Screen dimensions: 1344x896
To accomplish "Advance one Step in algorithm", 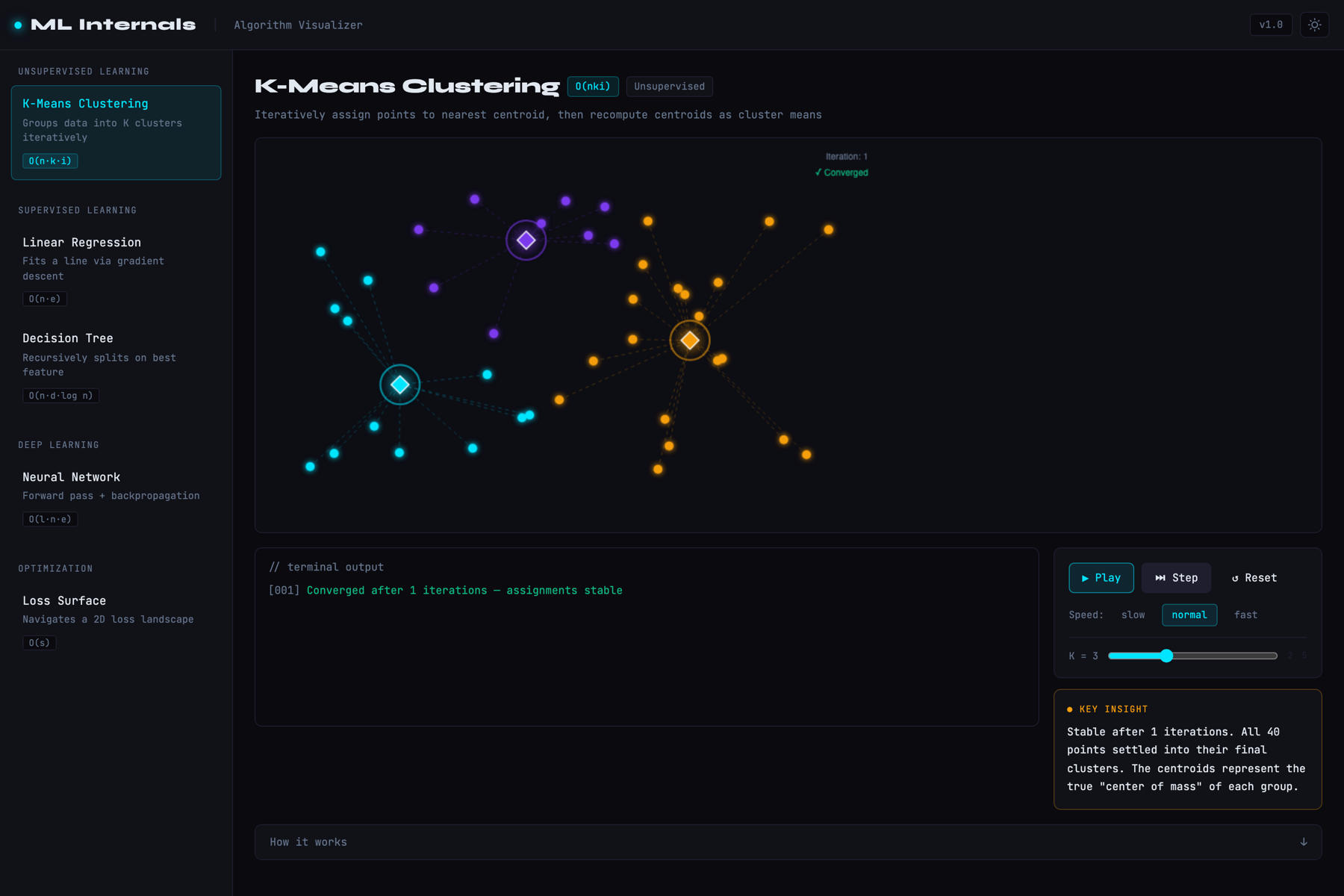I will pos(1176,578).
